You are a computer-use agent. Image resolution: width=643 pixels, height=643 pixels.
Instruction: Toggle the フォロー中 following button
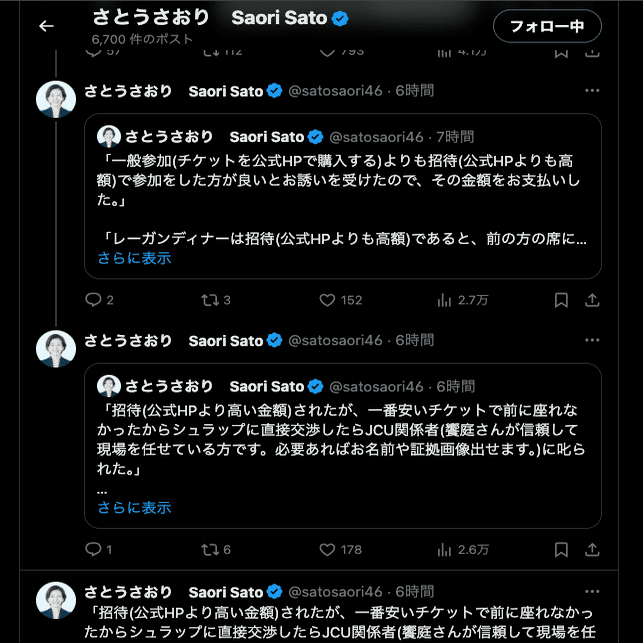click(547, 26)
